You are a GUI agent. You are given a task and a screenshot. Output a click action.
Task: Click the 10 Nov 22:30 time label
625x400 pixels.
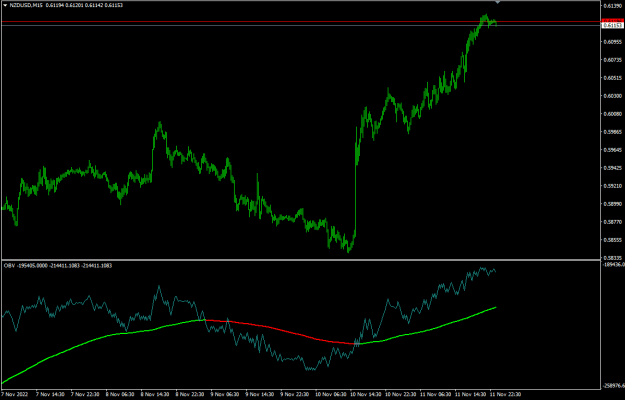[401, 394]
